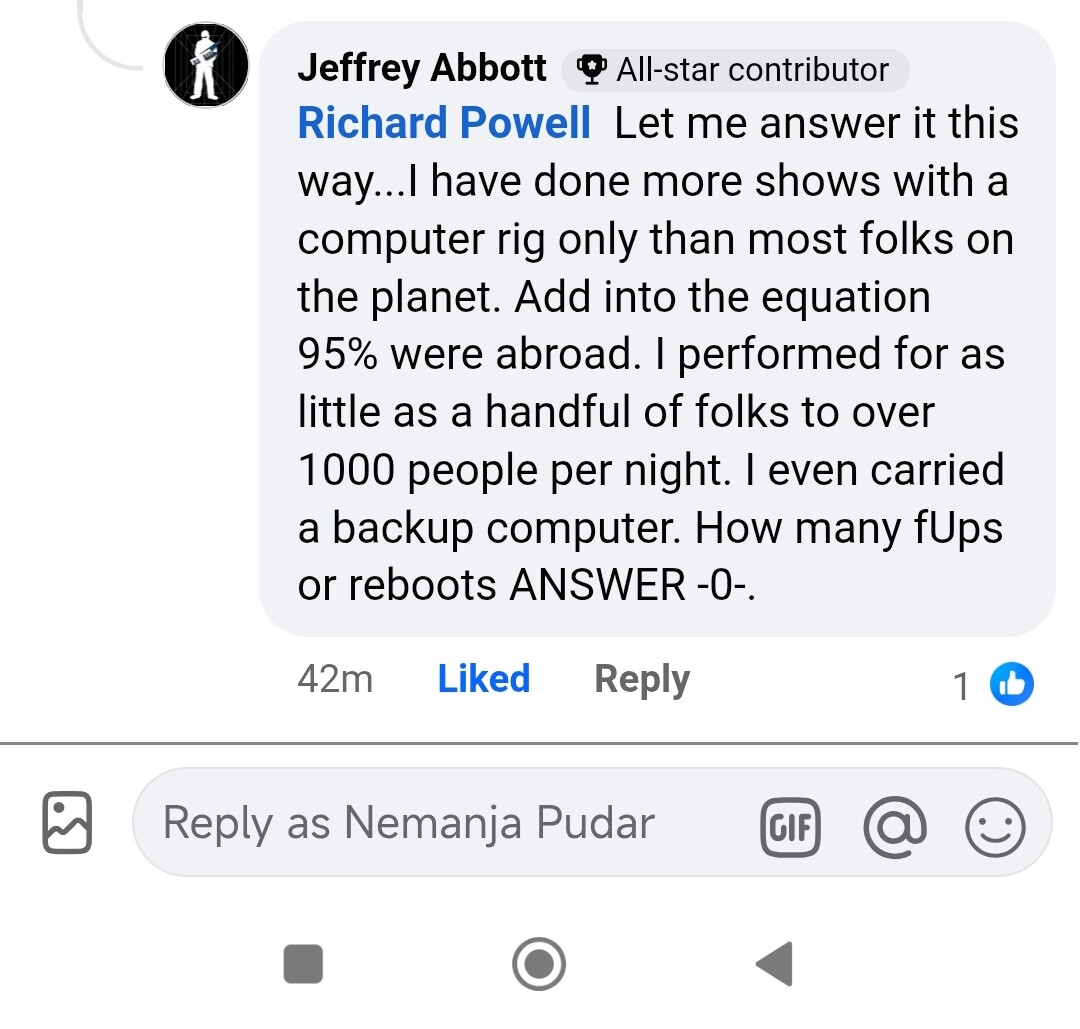1080x1029 pixels.
Task: Tap the blue thumbs-up reaction icon
Action: (x=1011, y=685)
